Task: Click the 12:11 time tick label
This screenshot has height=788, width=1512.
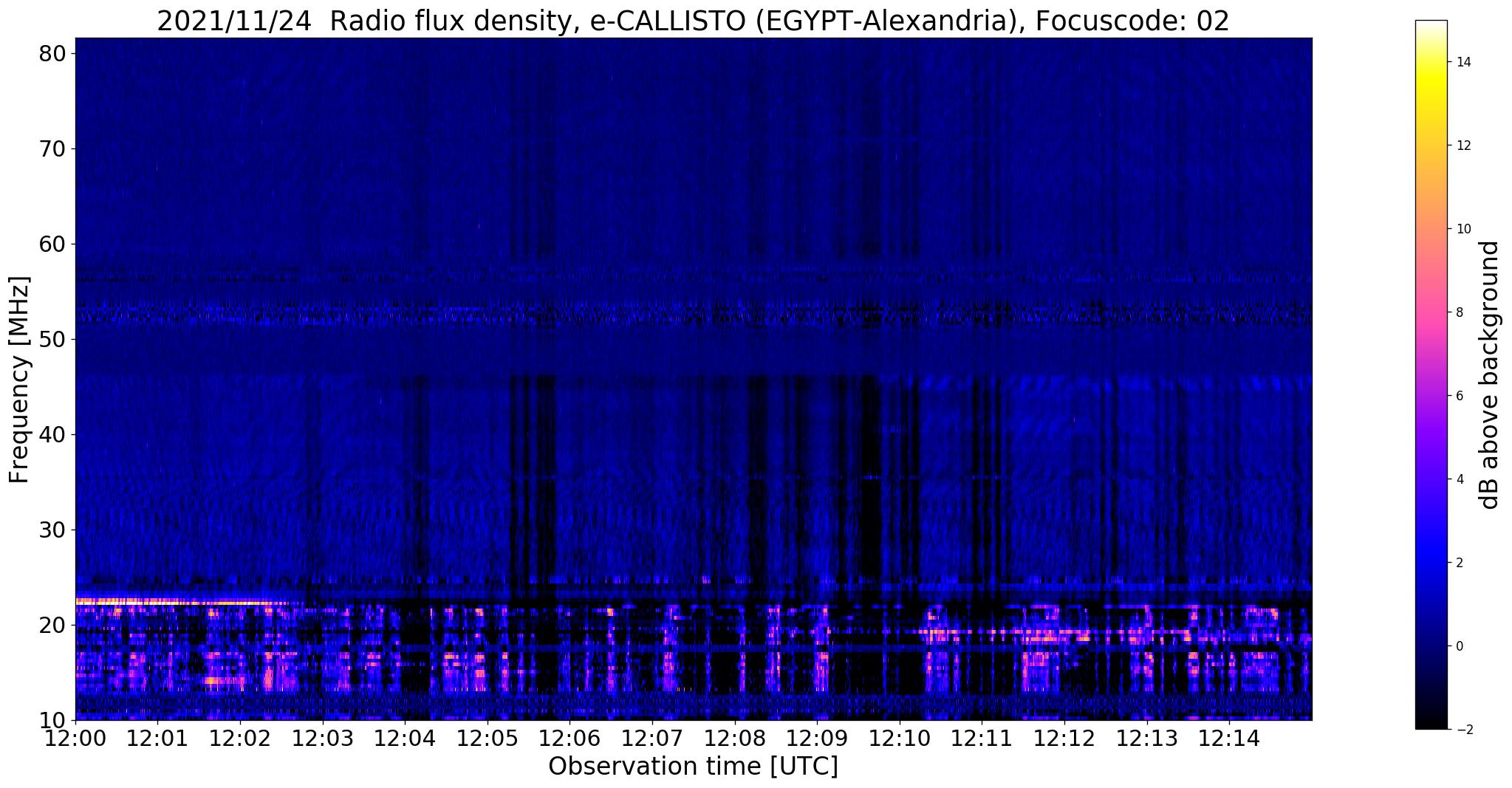Action: (982, 739)
